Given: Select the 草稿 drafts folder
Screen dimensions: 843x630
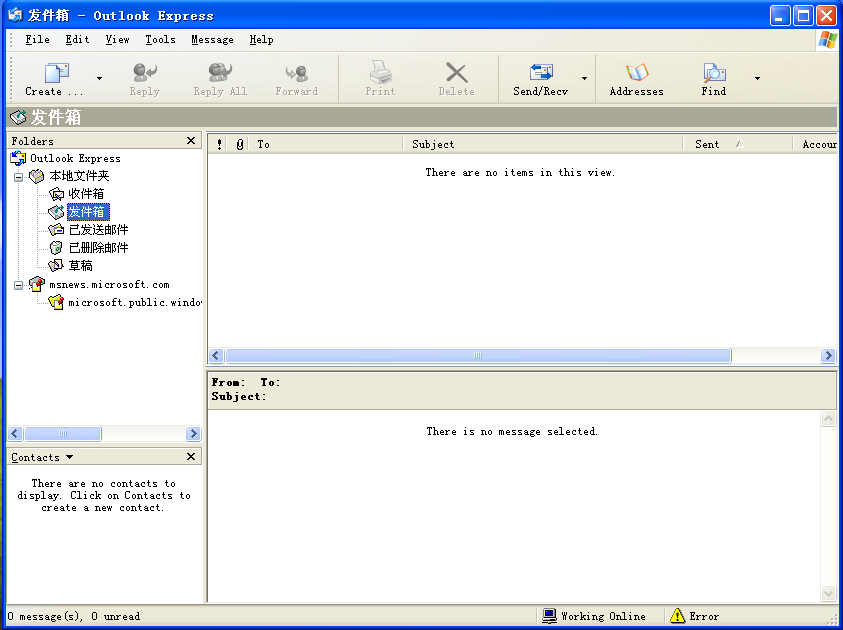Looking at the screenshot, I should [x=80, y=266].
